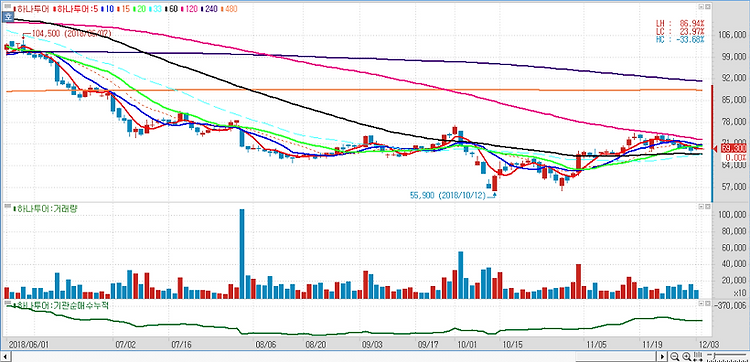Click the 10/01 date axis label
The image size is (750, 362).
pos(467,343)
